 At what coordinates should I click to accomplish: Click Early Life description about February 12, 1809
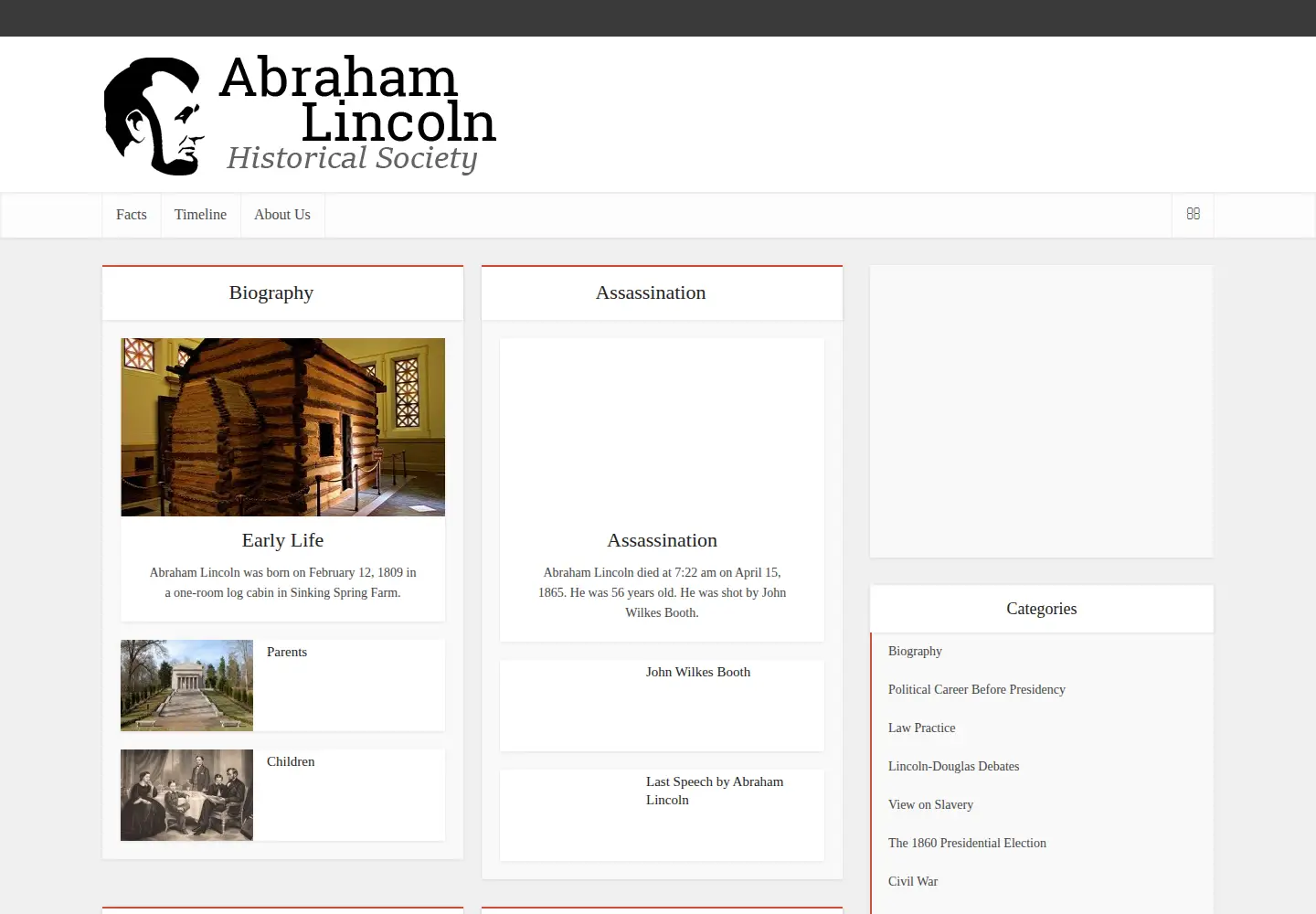pyautogui.click(x=282, y=582)
